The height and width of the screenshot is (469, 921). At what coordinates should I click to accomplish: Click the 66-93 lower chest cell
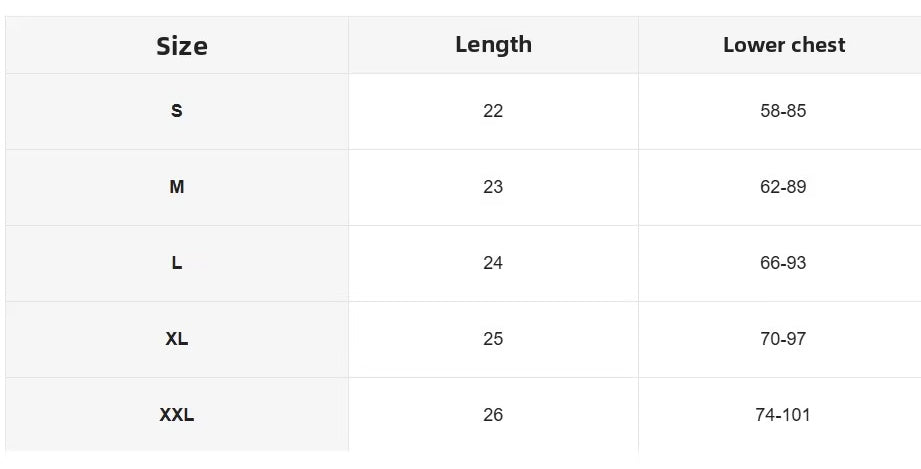(783, 263)
